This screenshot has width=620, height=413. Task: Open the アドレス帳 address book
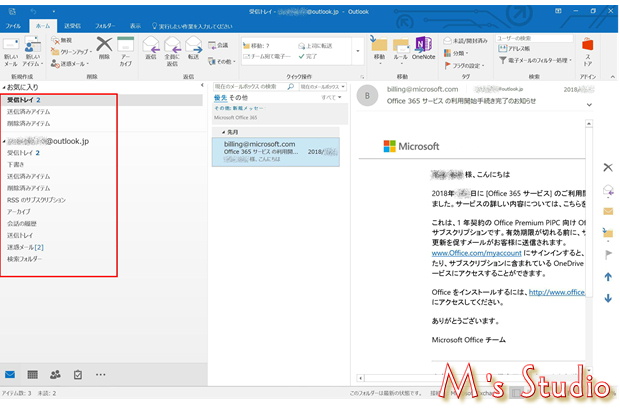coord(514,48)
